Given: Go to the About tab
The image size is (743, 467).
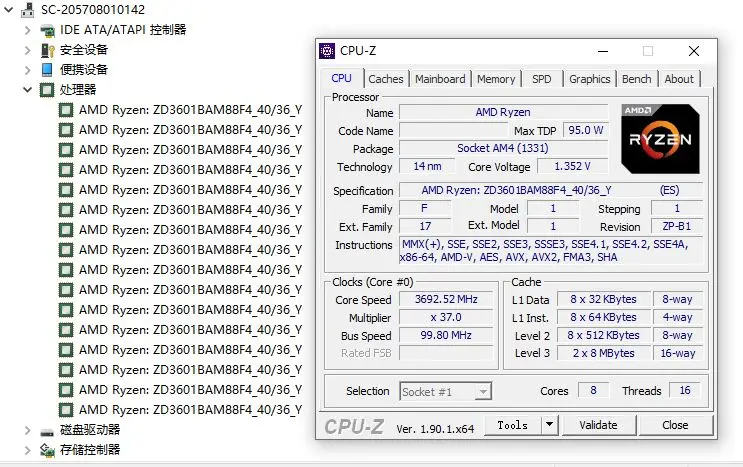Looking at the screenshot, I should 679,79.
